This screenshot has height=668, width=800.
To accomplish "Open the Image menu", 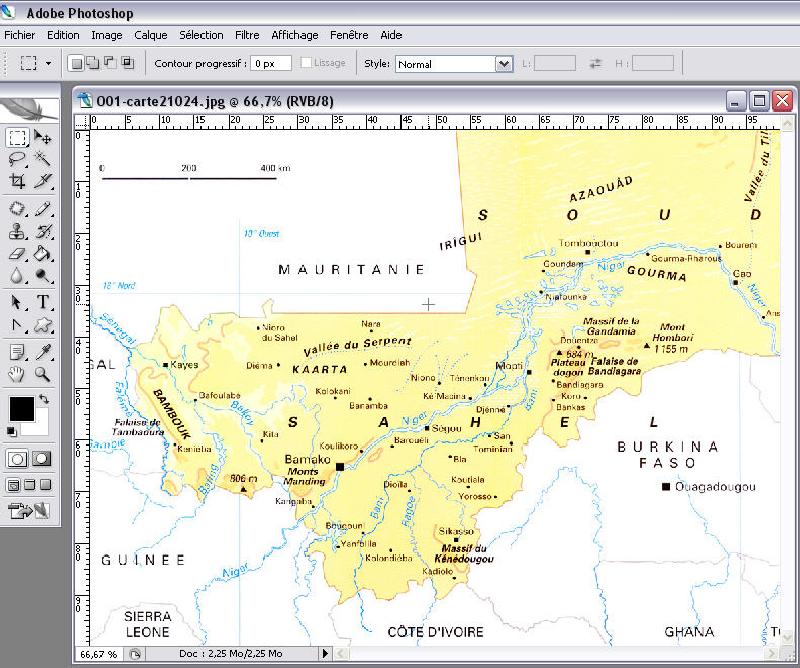I will click(x=107, y=35).
